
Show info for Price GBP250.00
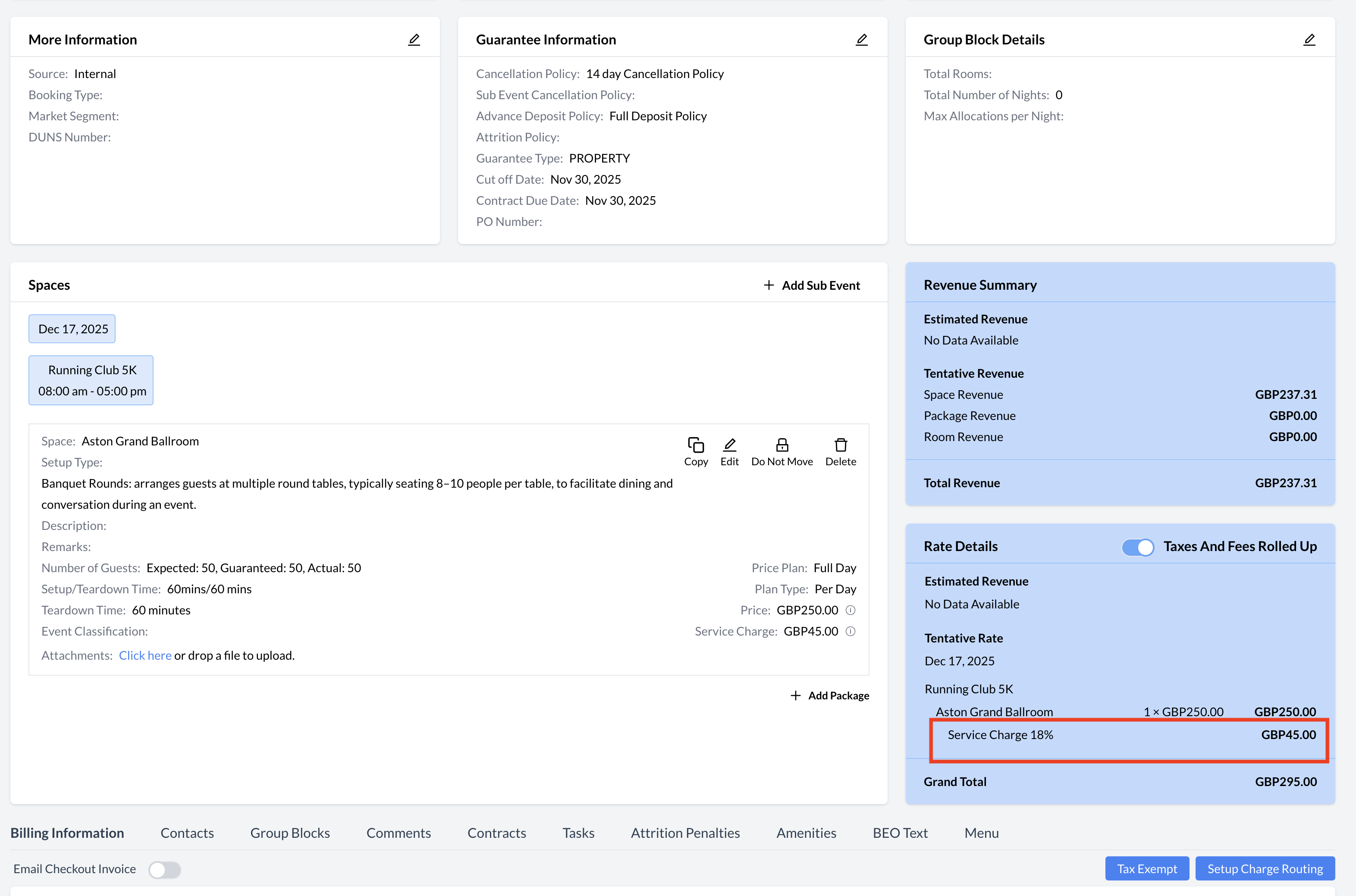[850, 610]
